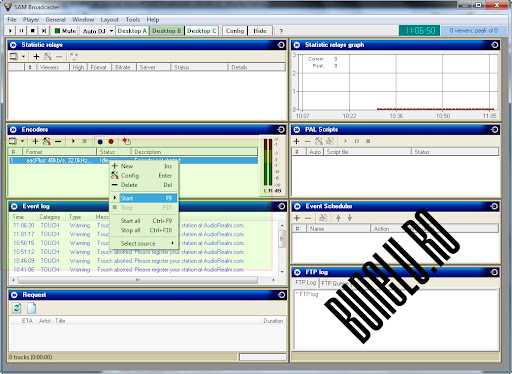Click the Pause button in main toolbar
This screenshot has width=512, height=374.
pyautogui.click(x=21, y=31)
